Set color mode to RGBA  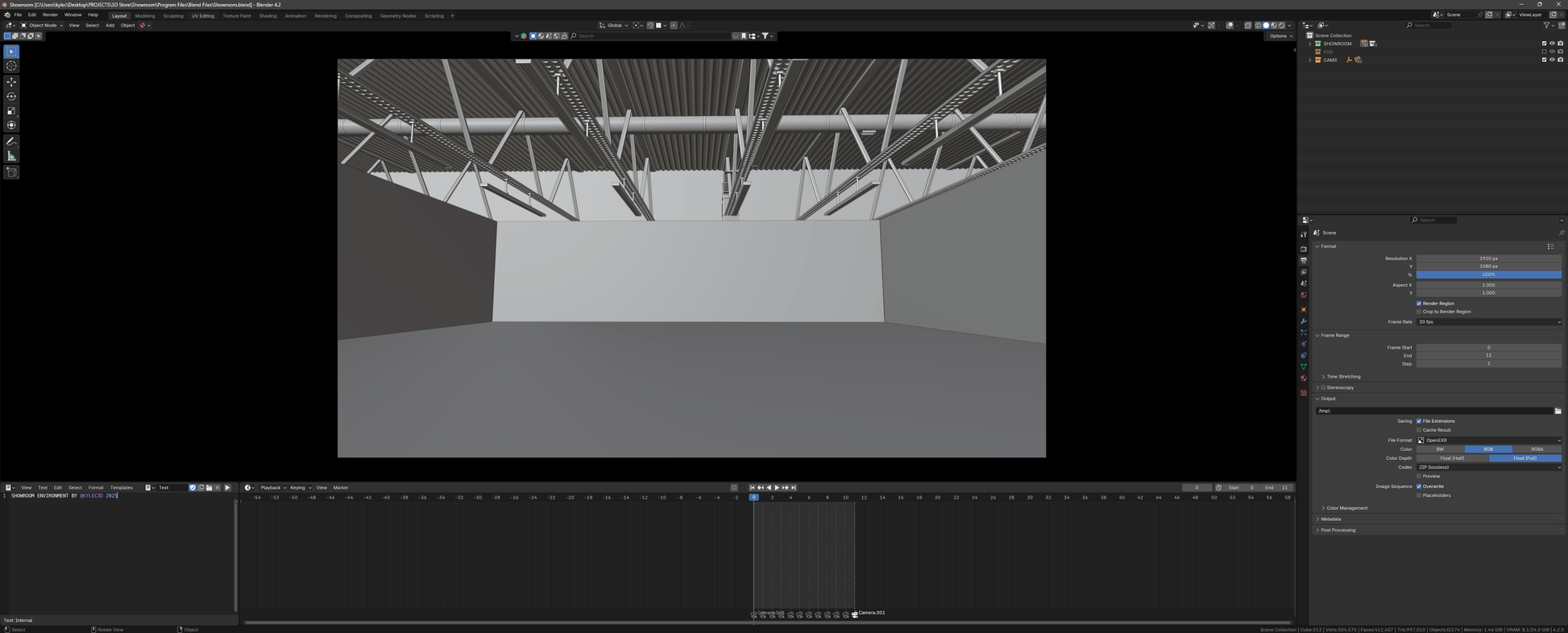[1537, 449]
